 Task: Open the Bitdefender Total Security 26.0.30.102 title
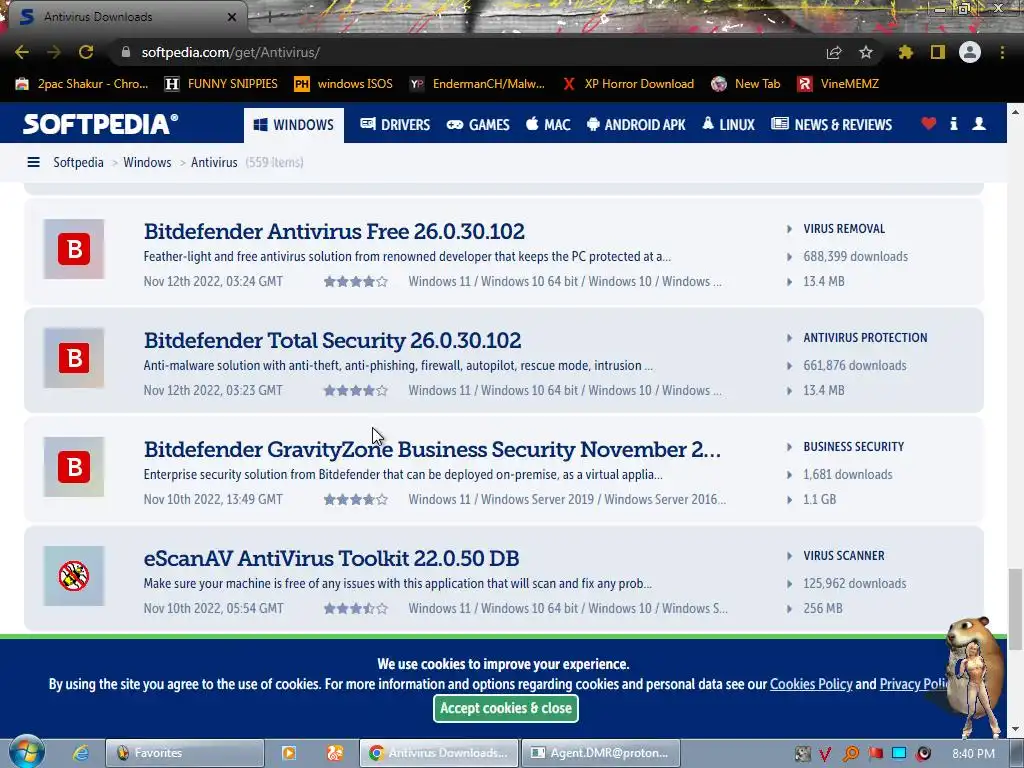pyautogui.click(x=332, y=340)
